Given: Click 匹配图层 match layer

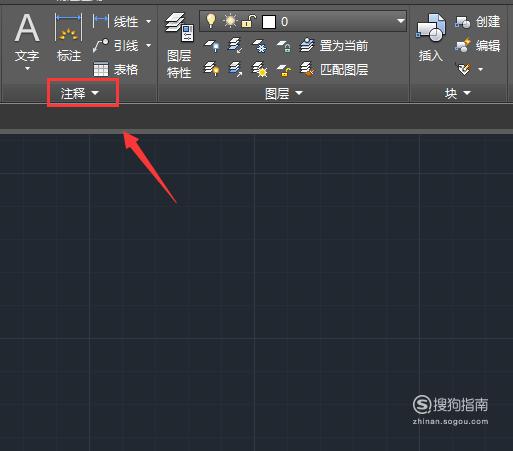Looking at the screenshot, I should (334, 69).
